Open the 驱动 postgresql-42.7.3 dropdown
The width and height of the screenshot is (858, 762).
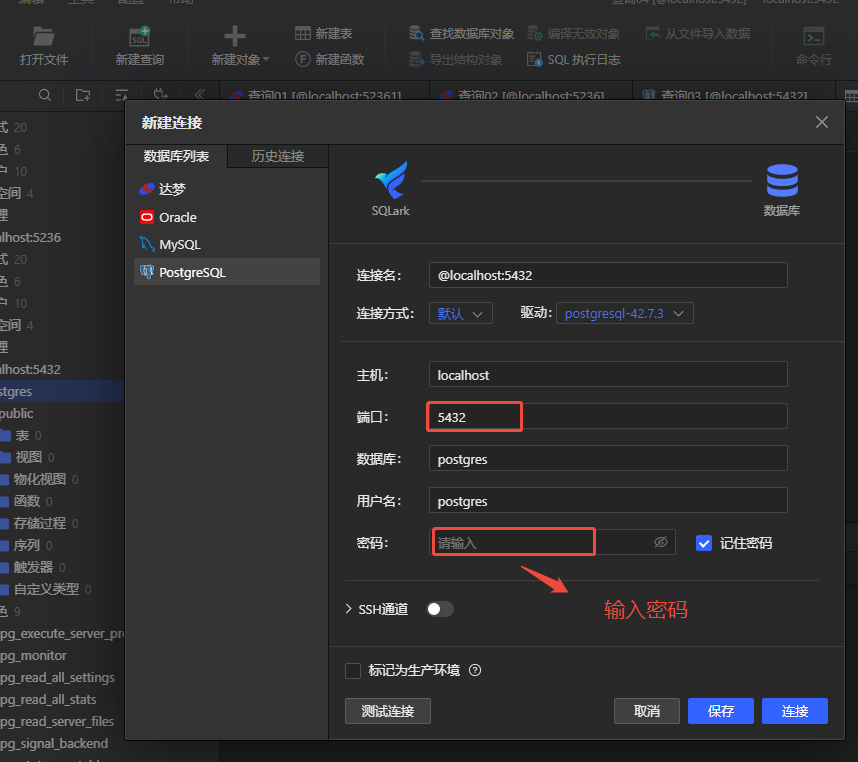tap(624, 313)
